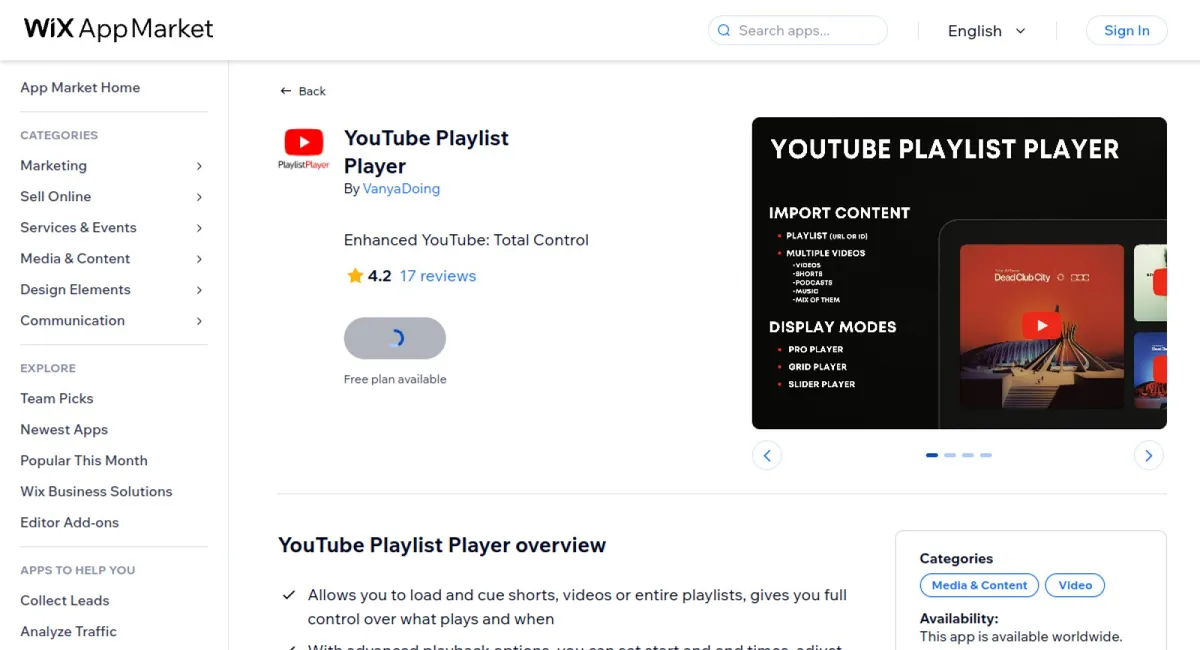Open App Market Home
Viewport: 1200px width, 650px height.
pyautogui.click(x=80, y=87)
